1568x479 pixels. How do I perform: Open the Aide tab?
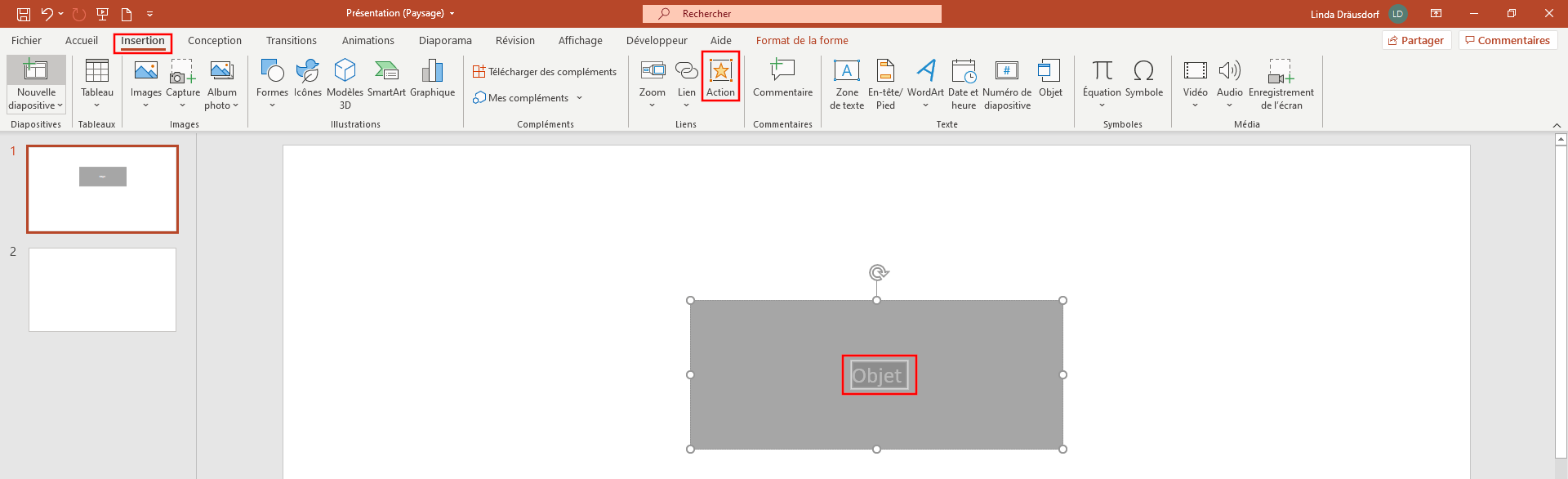[721, 41]
